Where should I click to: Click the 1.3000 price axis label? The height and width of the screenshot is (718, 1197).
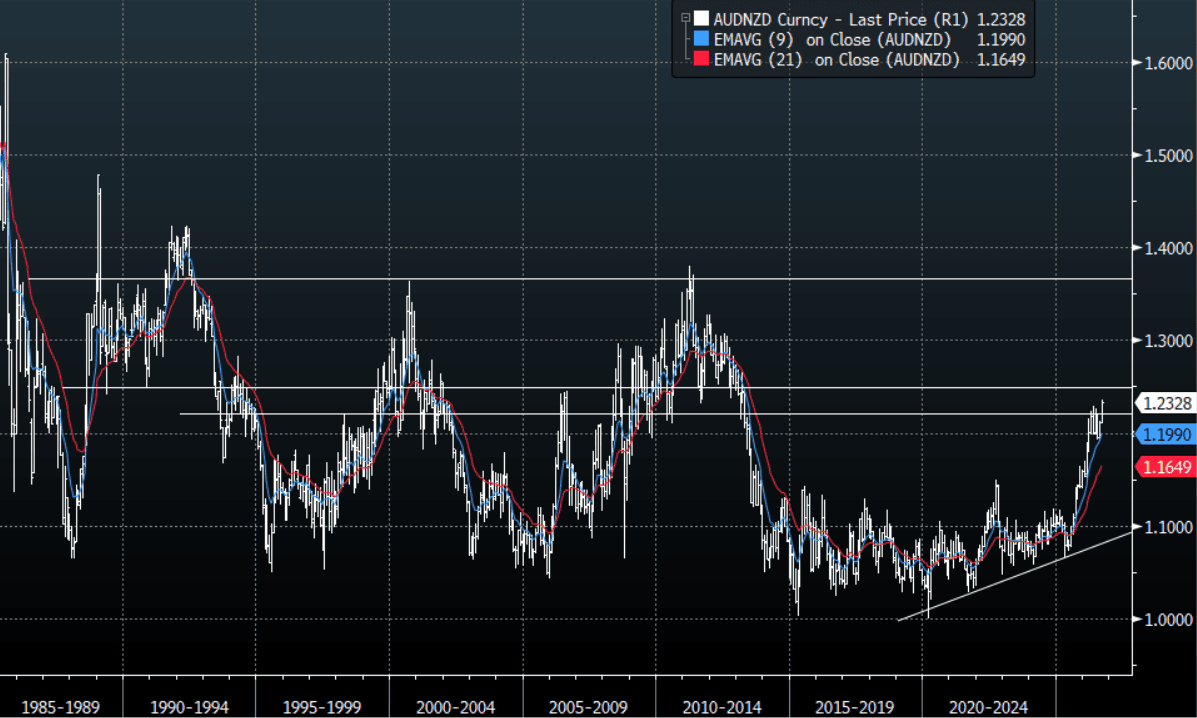click(x=1168, y=341)
